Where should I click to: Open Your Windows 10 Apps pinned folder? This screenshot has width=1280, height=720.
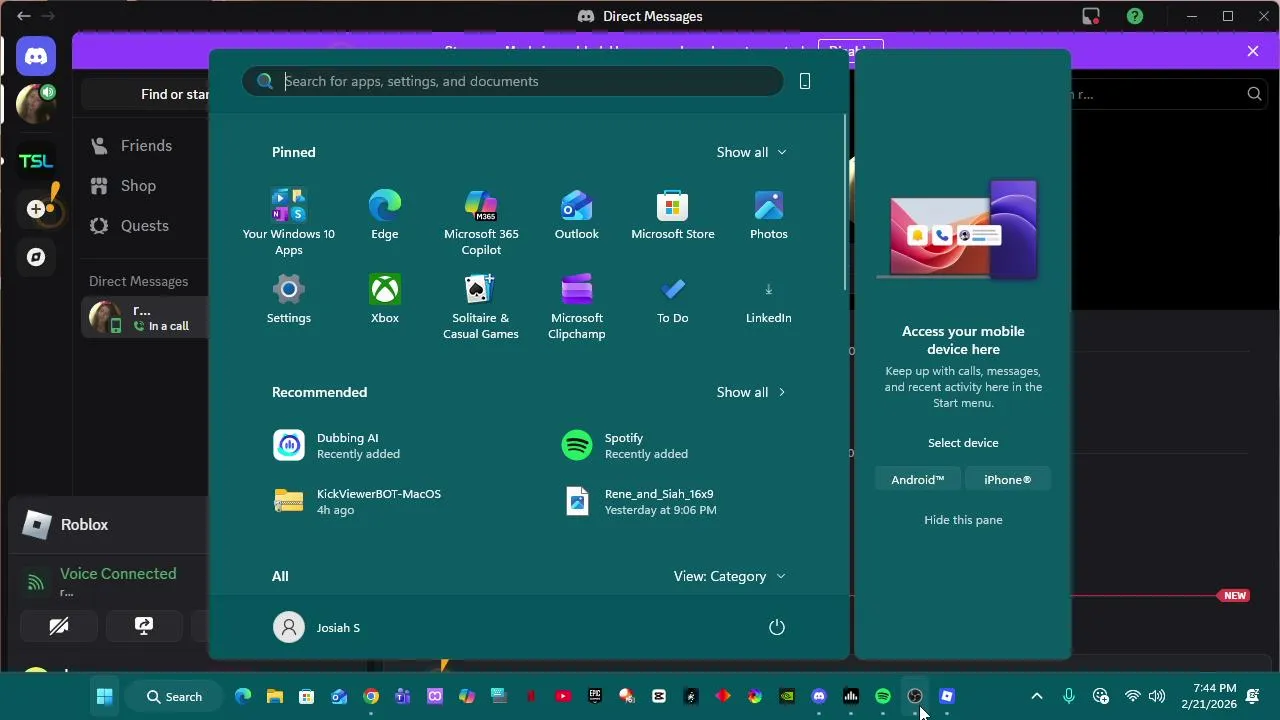[289, 222]
